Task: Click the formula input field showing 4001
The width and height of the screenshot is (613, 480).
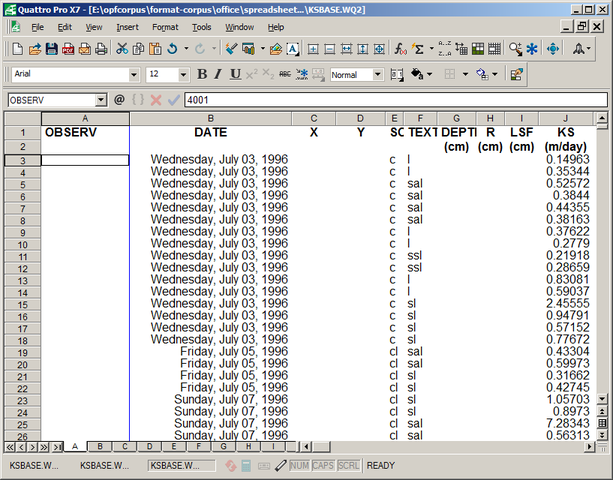Action: 396,100
